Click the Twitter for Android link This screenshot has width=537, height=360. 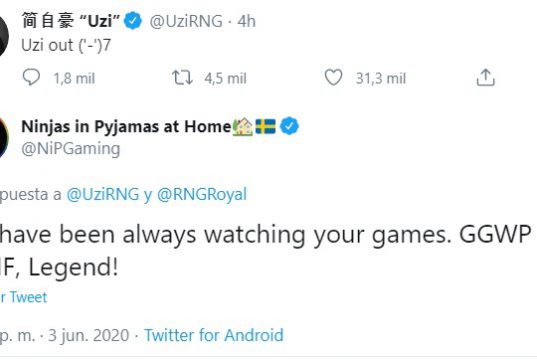point(214,335)
